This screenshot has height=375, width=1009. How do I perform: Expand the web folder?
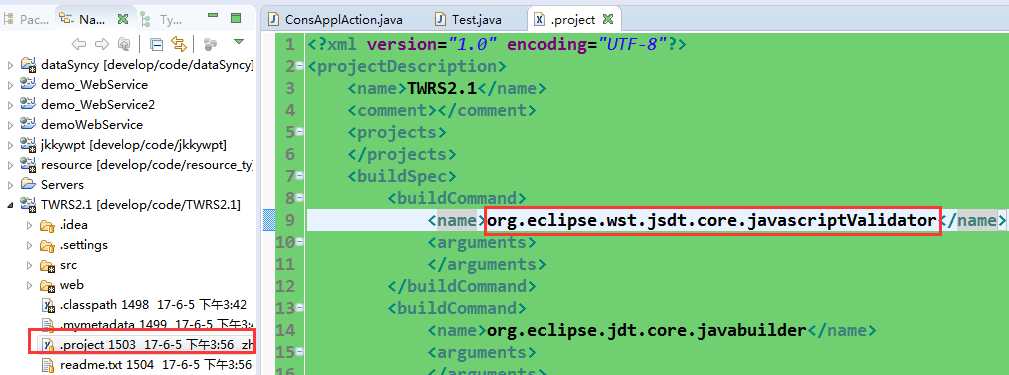point(30,285)
